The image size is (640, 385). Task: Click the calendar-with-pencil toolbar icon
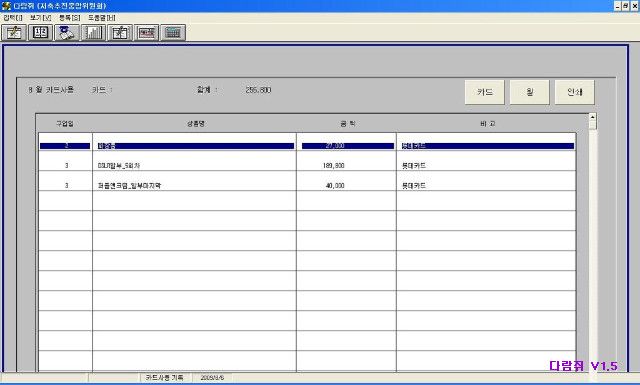tap(120, 33)
